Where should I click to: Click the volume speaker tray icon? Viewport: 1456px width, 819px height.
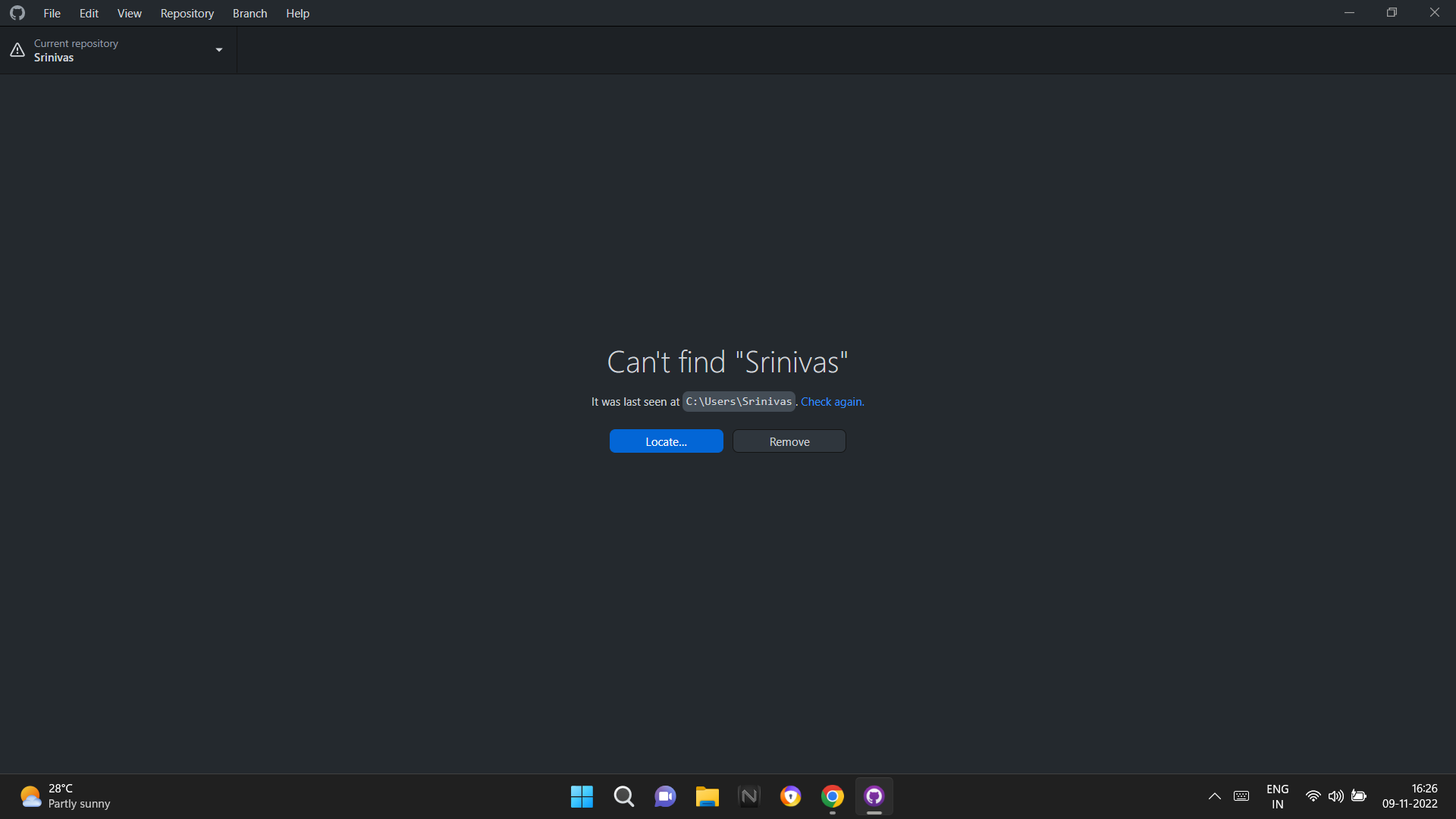click(x=1335, y=796)
